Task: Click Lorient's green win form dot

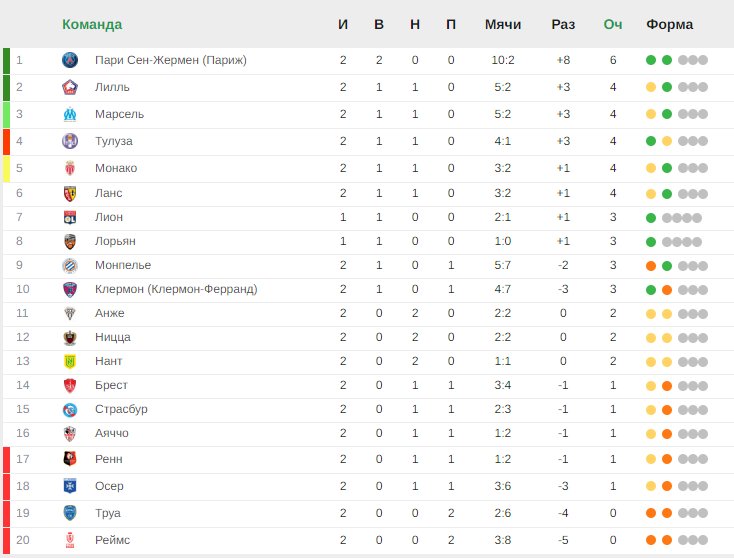Action: click(x=651, y=242)
